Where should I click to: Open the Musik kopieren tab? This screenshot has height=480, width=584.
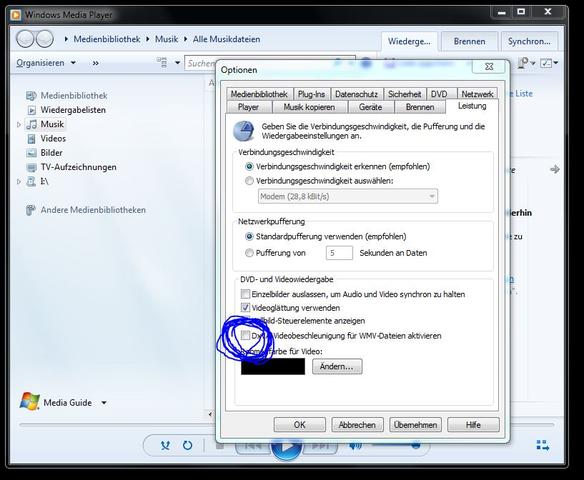tap(309, 107)
